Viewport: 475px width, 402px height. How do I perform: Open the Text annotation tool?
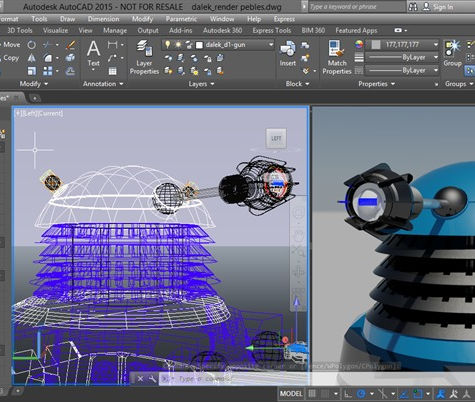(x=93, y=53)
